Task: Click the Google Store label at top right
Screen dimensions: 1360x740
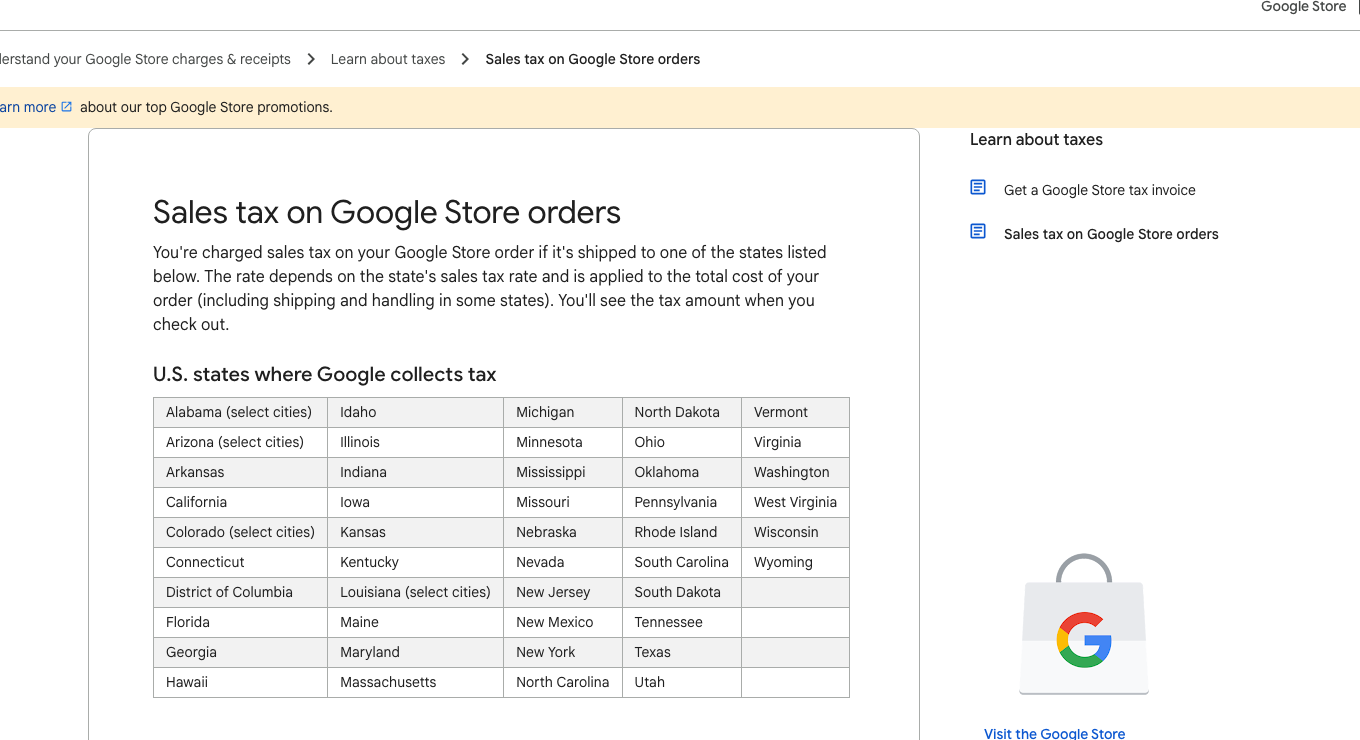Action: (1303, 7)
